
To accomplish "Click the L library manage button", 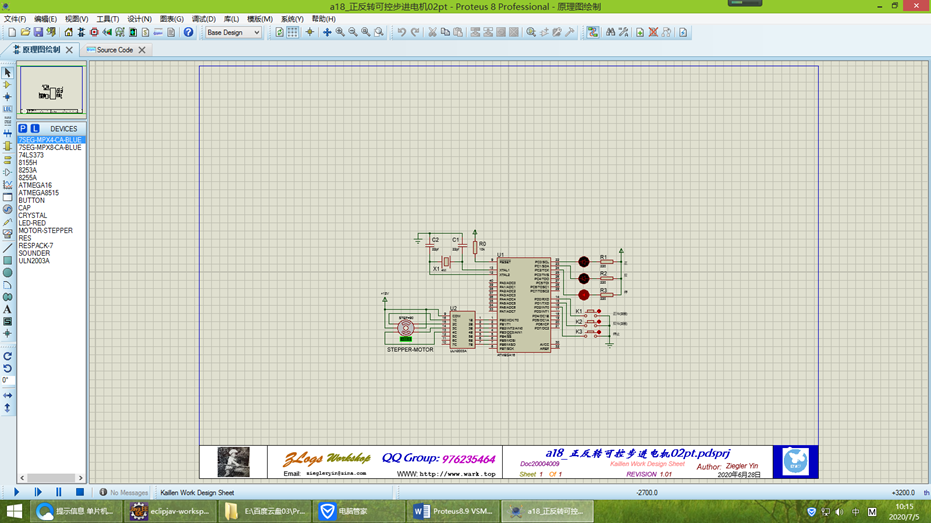I will point(35,128).
